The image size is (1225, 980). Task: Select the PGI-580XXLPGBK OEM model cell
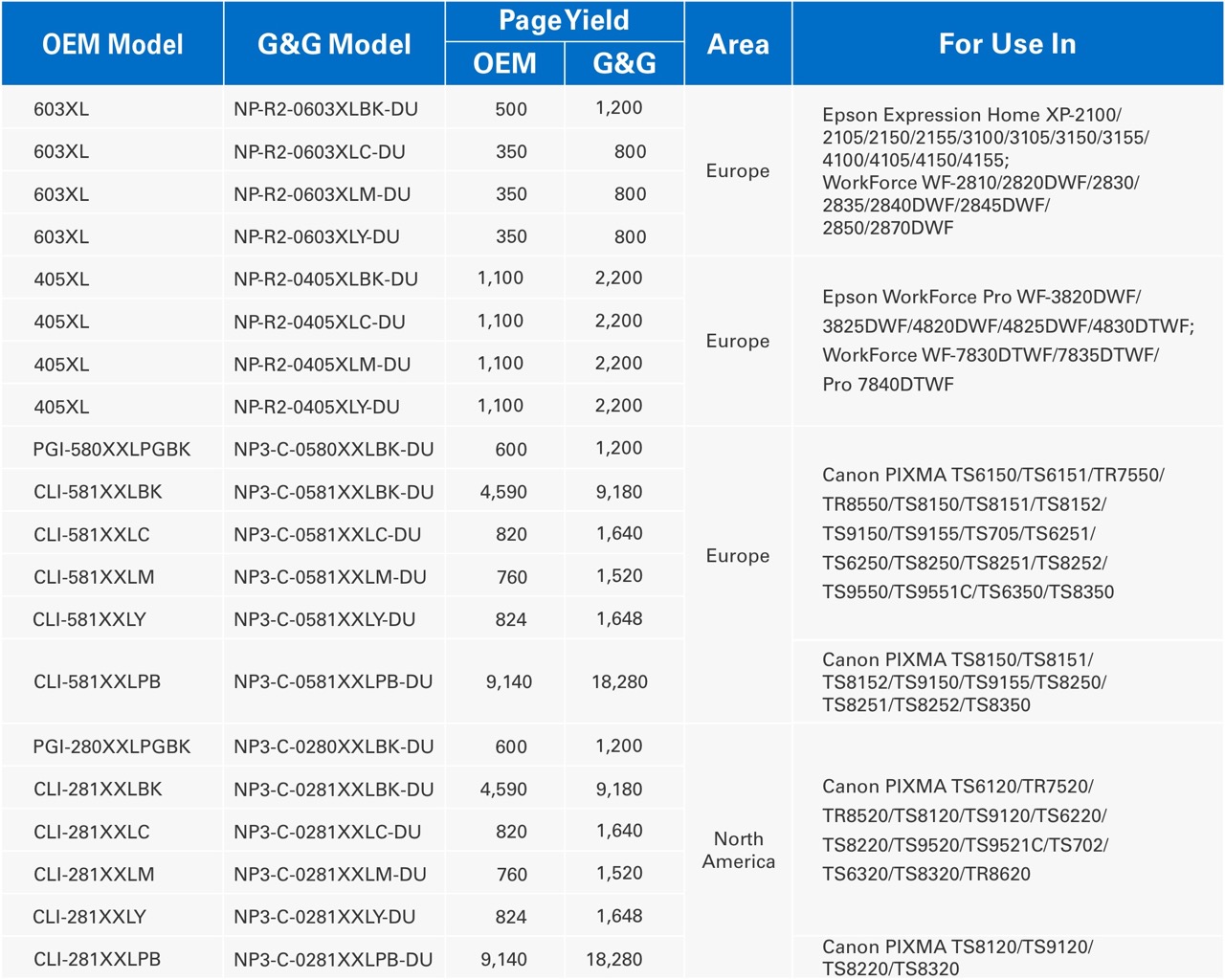[112, 449]
